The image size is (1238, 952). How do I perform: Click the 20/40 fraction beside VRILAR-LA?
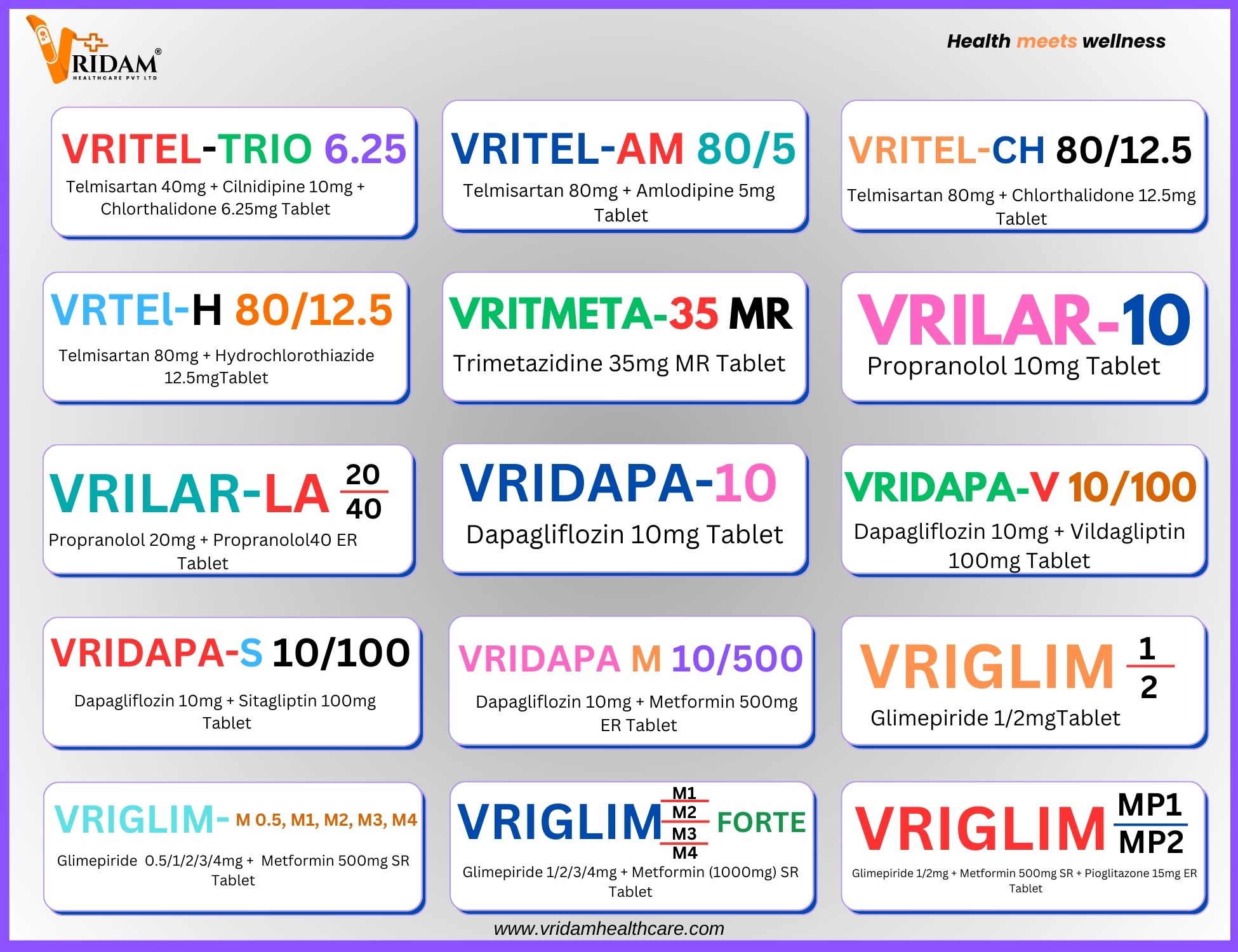[x=364, y=491]
